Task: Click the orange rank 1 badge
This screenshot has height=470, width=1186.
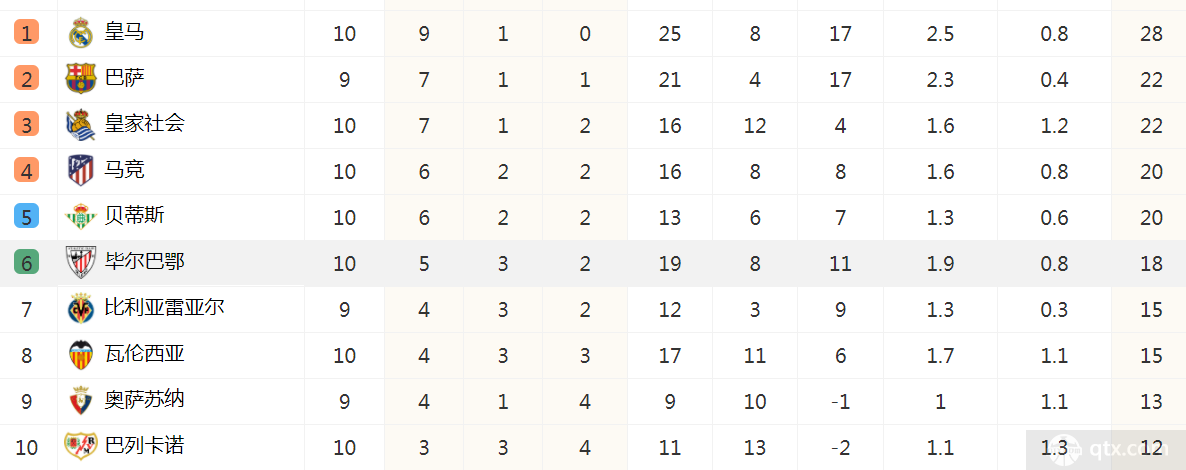Action: (x=26, y=33)
